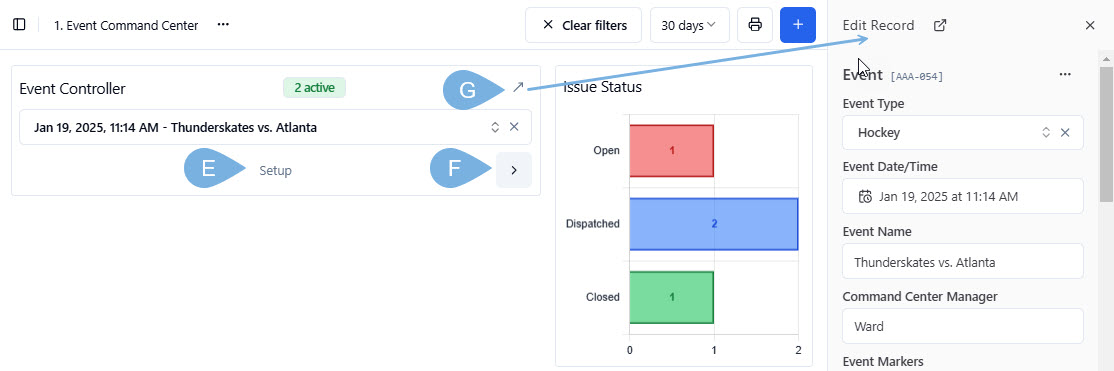Toggle the sidebar panel icon

click(19, 25)
